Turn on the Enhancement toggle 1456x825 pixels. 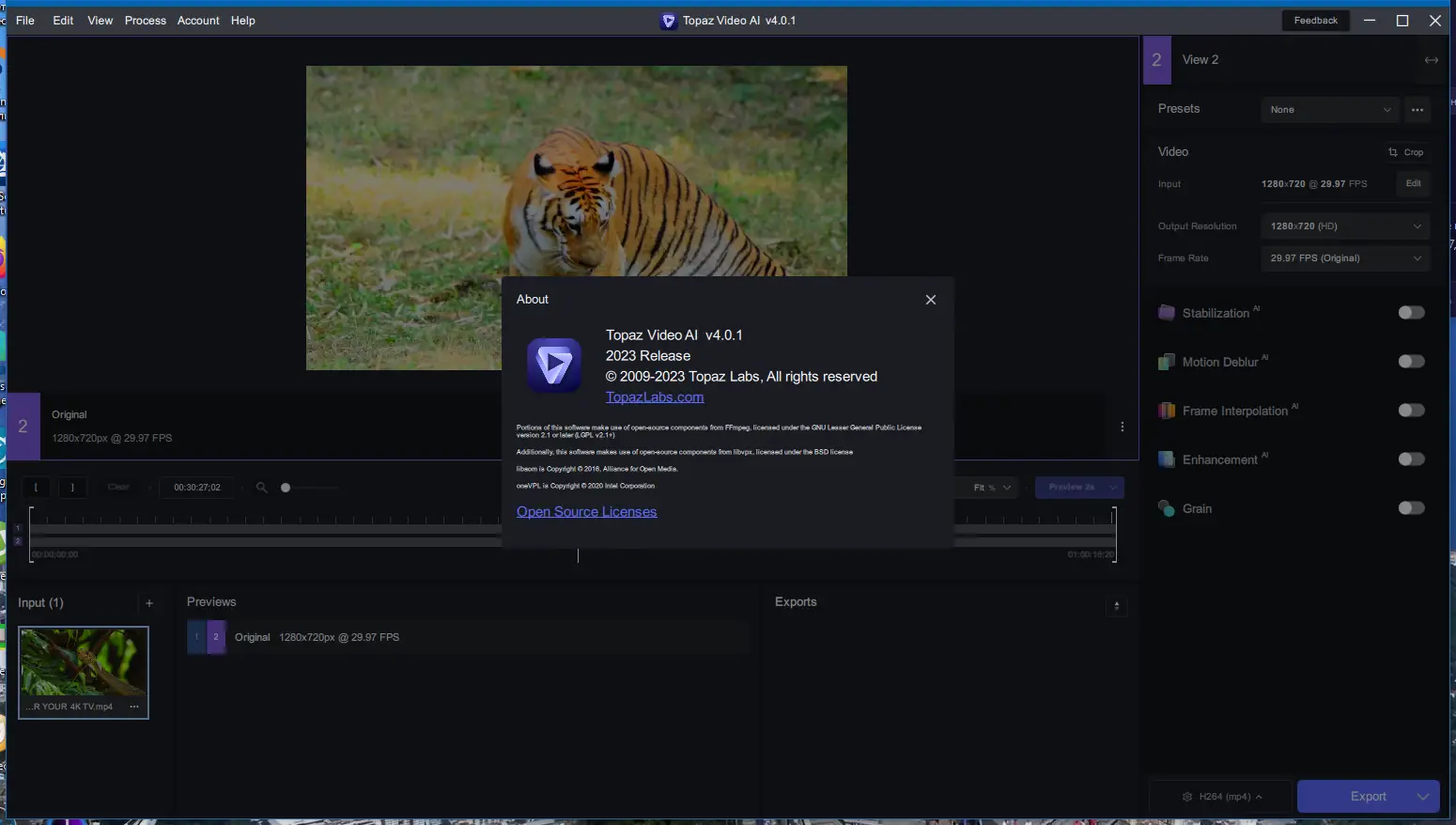(x=1411, y=459)
